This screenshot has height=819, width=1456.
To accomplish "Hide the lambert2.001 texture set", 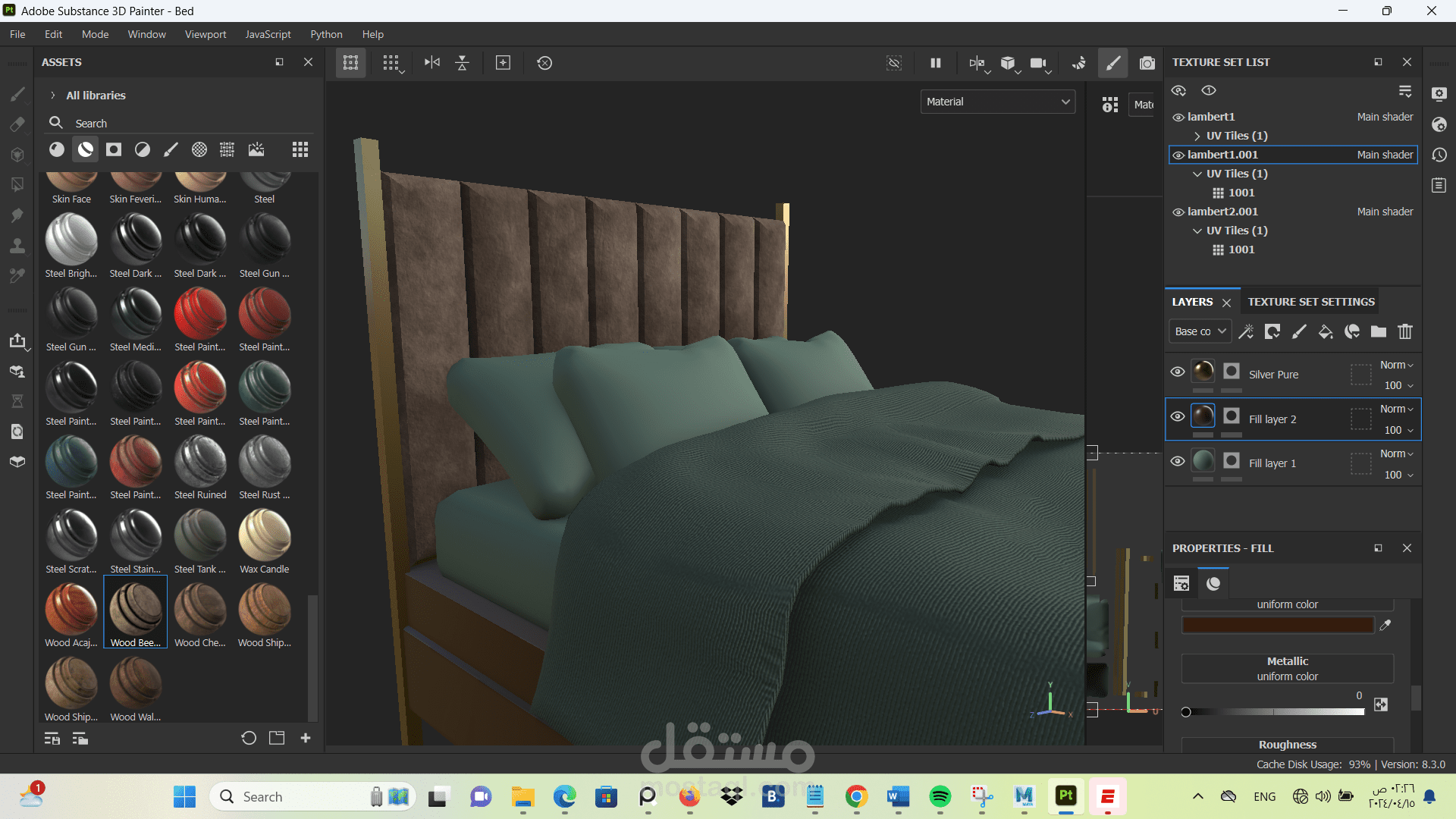I will [x=1178, y=212].
